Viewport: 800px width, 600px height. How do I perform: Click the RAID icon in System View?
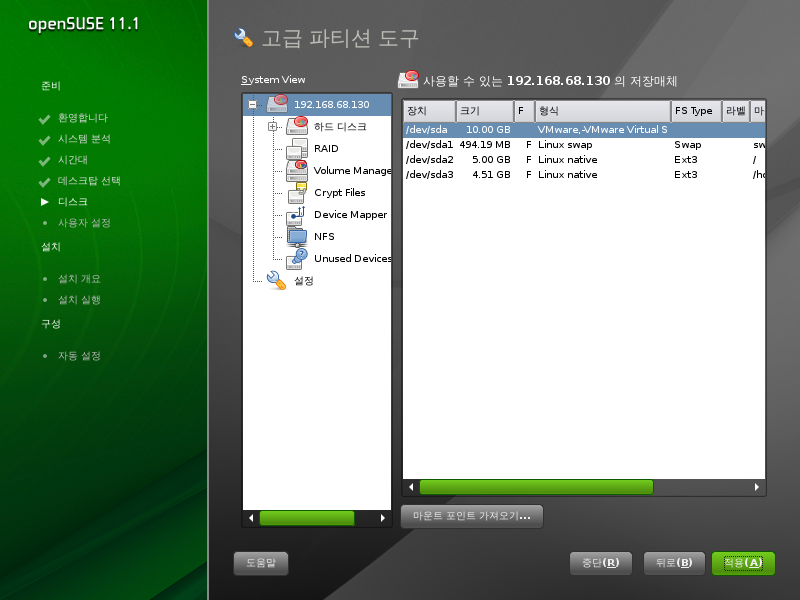pos(297,148)
